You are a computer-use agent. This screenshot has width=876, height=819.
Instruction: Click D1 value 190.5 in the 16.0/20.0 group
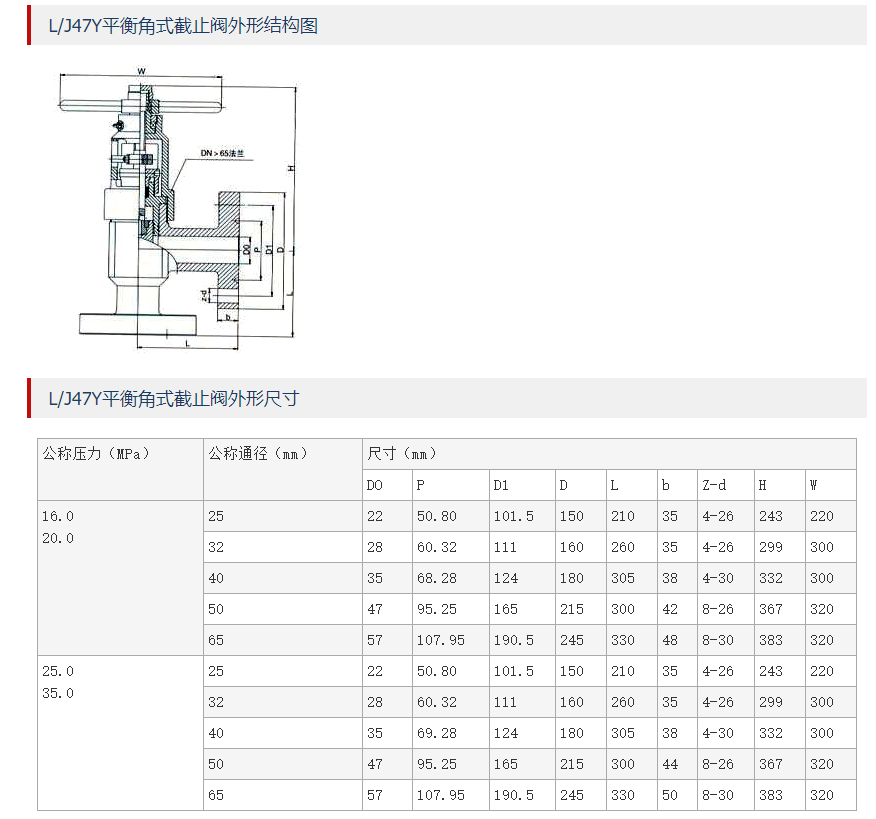click(x=513, y=640)
